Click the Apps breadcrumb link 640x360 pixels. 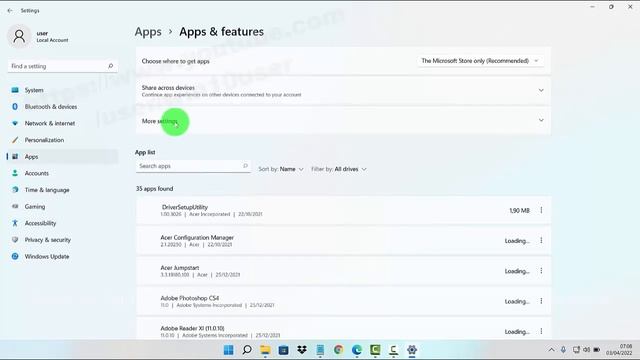(148, 32)
